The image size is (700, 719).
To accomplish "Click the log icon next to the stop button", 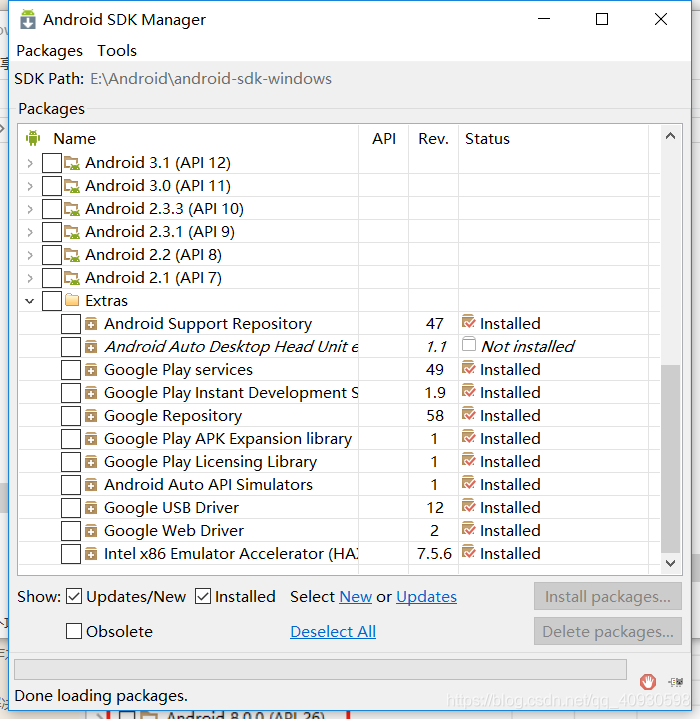I will pos(676,682).
